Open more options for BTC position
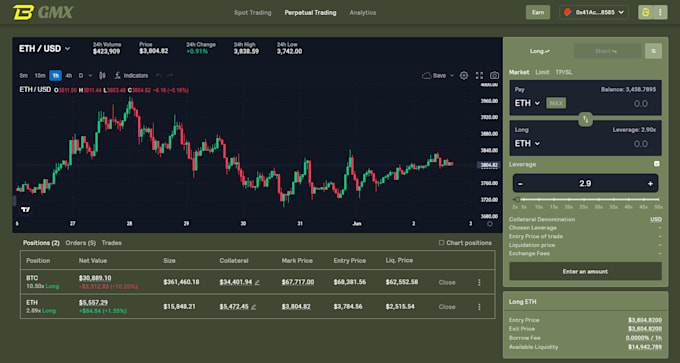Viewport: 680px width, 363px height. coord(479,282)
